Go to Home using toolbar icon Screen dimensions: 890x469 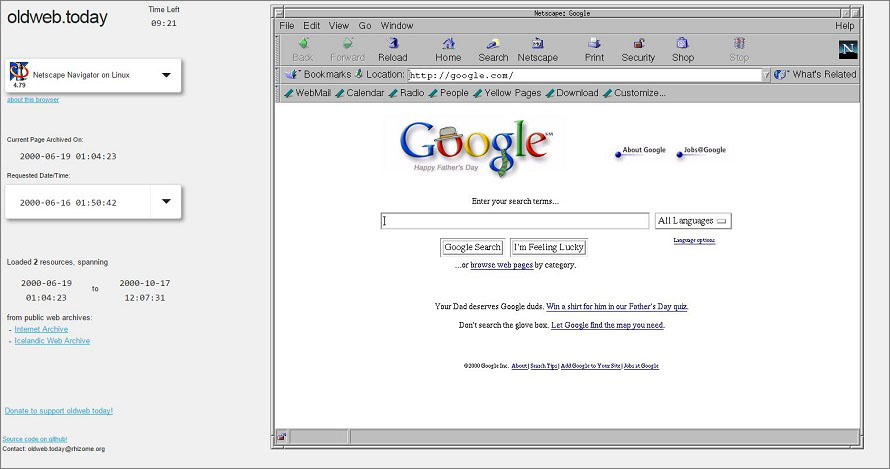[x=448, y=49]
